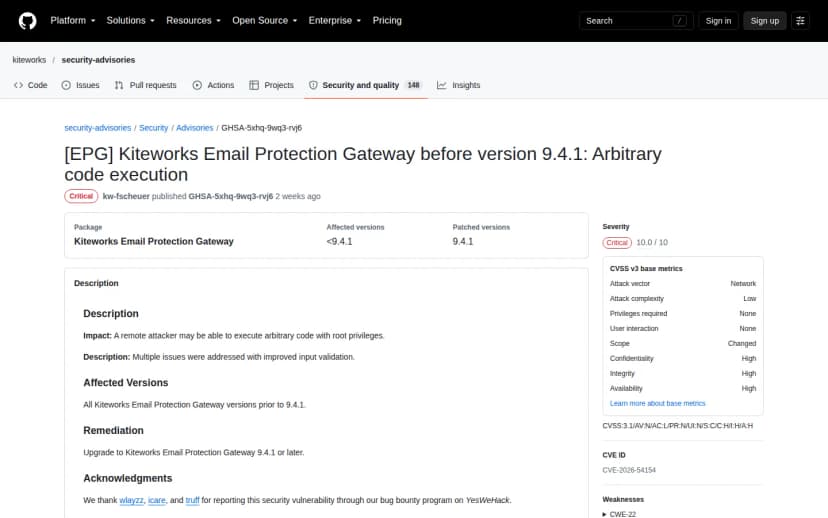The image size is (828, 518).
Task: Switch to the Pull requests tab
Action: tap(145, 85)
